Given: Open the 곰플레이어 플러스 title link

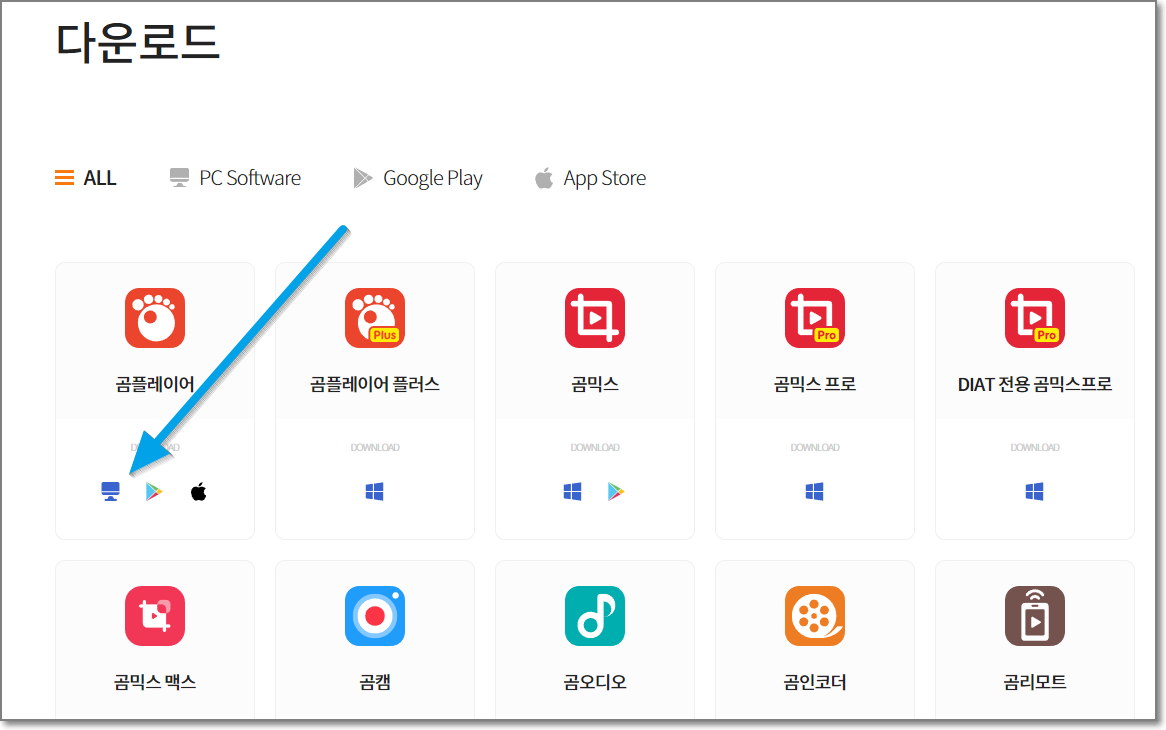Looking at the screenshot, I should (375, 384).
